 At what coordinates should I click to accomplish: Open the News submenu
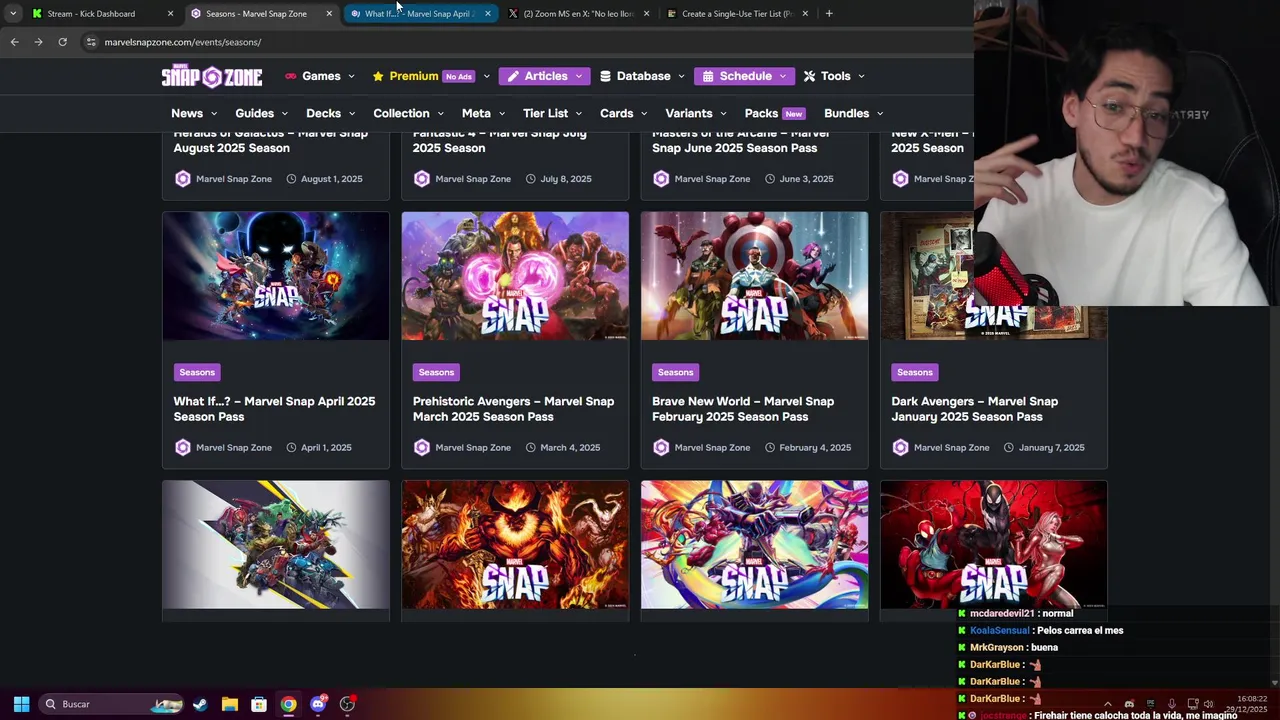pyautogui.click(x=194, y=113)
